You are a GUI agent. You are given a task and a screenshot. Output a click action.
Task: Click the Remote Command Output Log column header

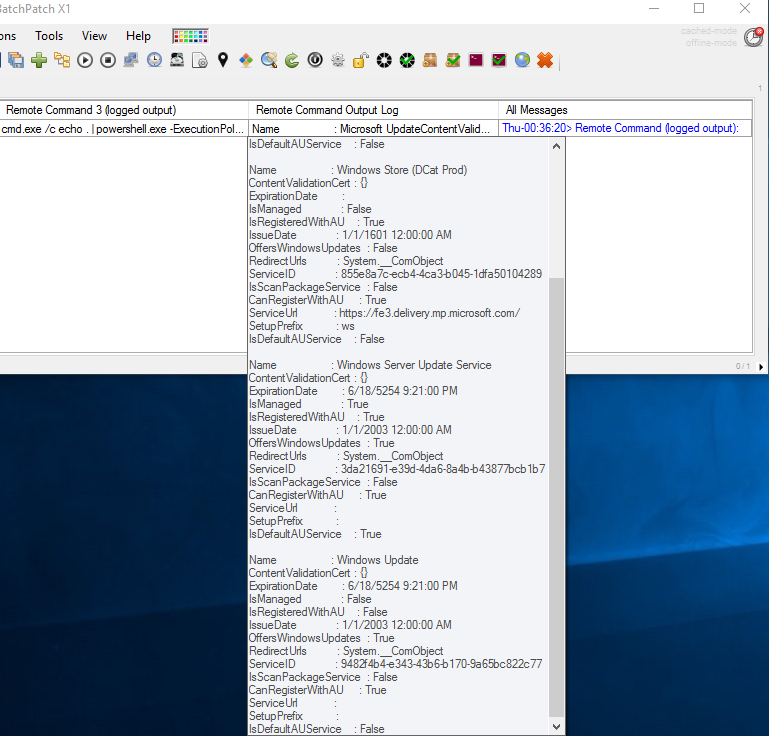coord(374,110)
